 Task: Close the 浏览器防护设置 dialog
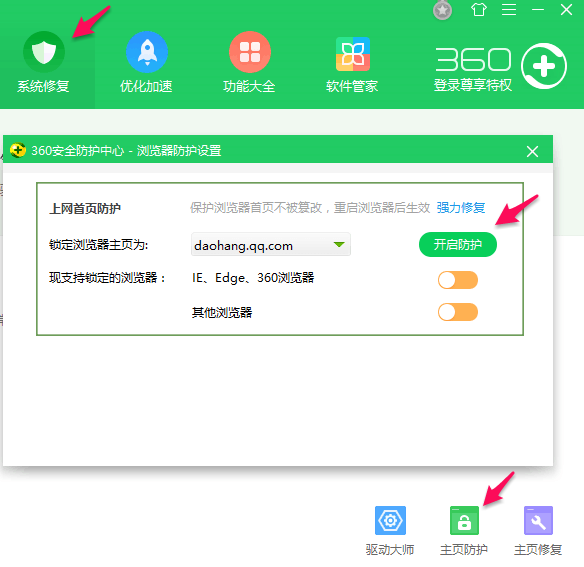click(532, 152)
